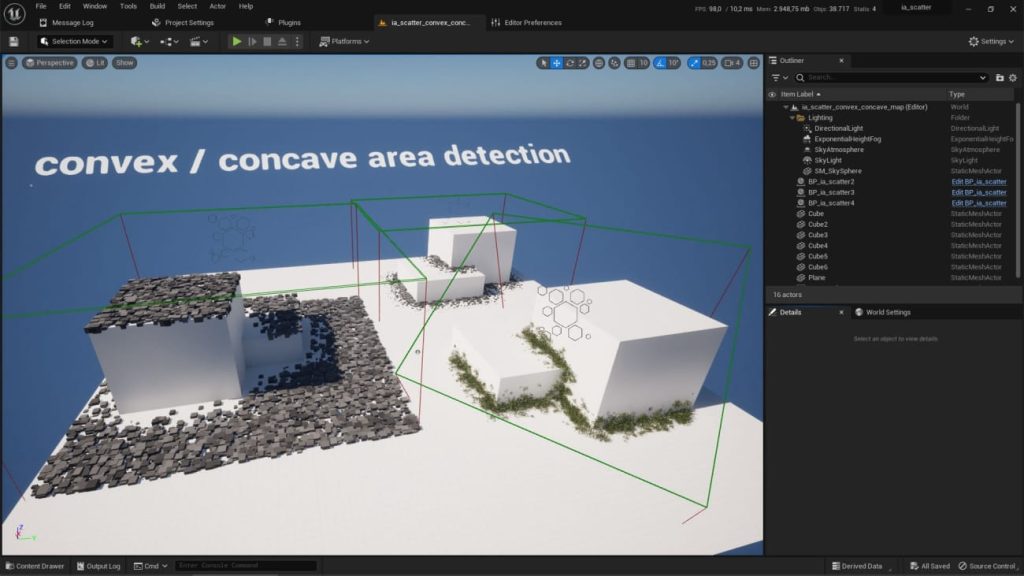Expand the Platforms dropdown
The image size is (1024, 576).
344,41
